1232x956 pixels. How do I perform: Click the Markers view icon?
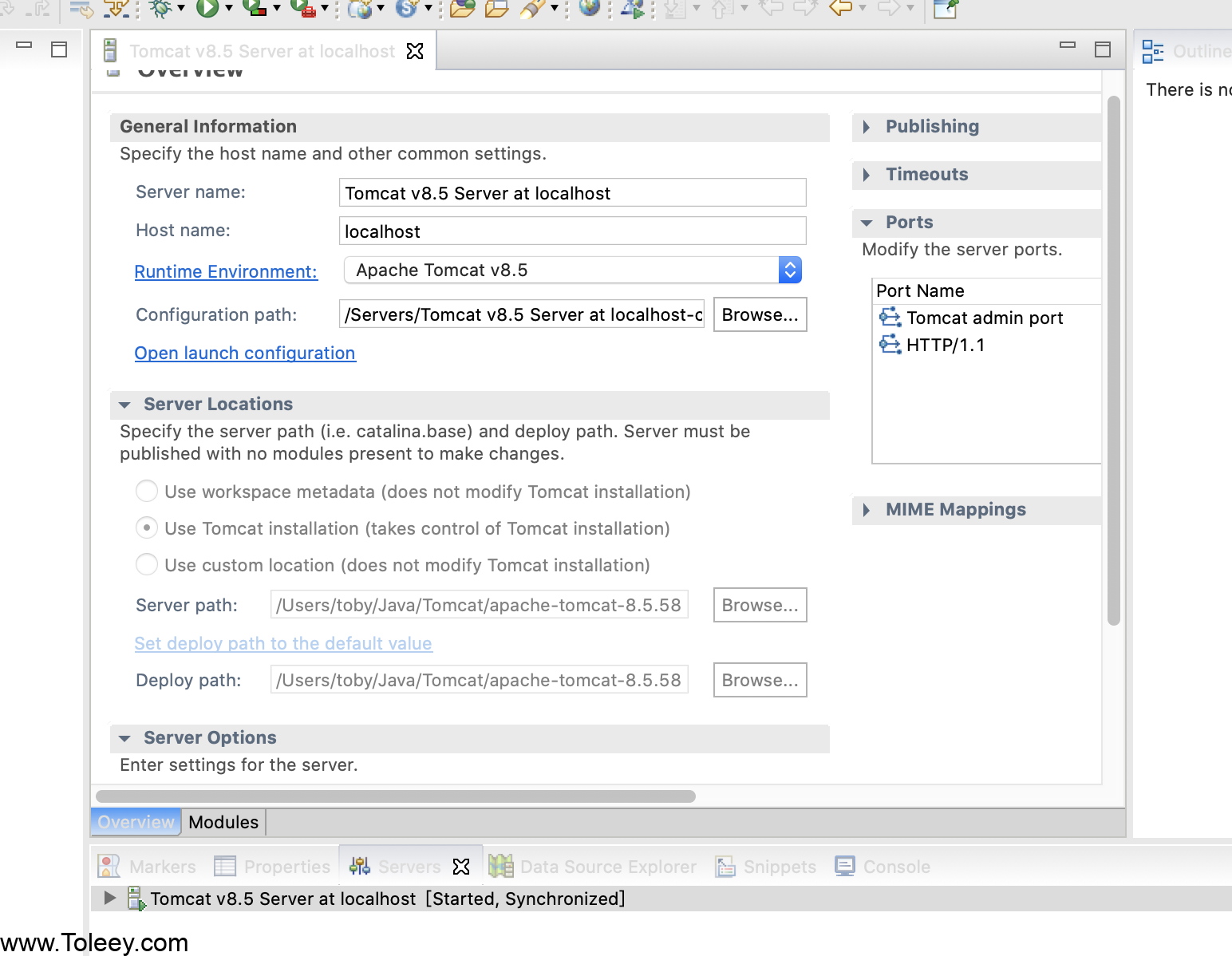coord(109,866)
